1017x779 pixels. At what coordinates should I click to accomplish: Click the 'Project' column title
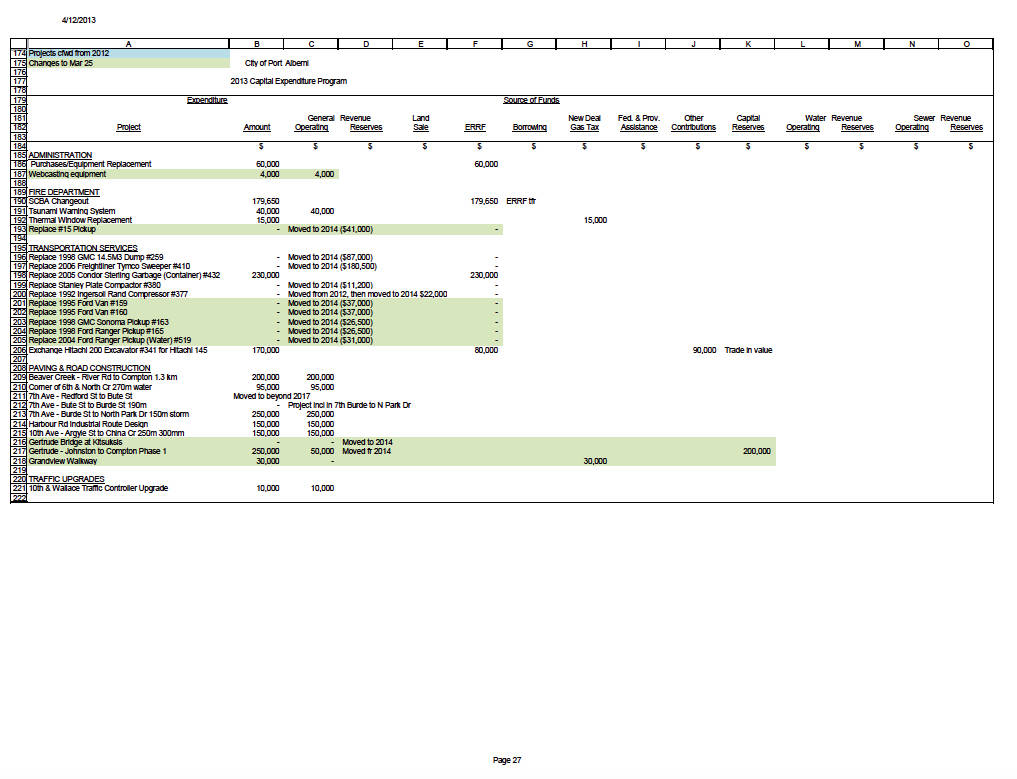point(128,127)
